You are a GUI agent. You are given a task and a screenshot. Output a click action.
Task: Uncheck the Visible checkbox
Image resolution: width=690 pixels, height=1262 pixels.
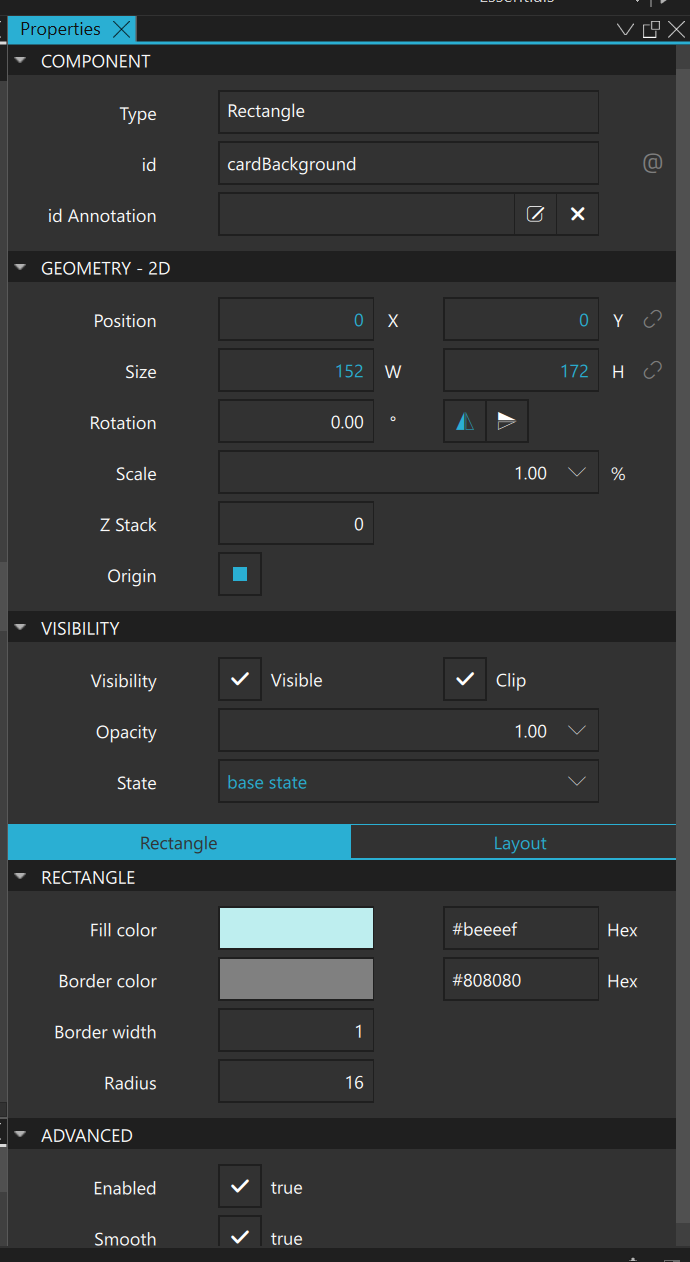240,680
